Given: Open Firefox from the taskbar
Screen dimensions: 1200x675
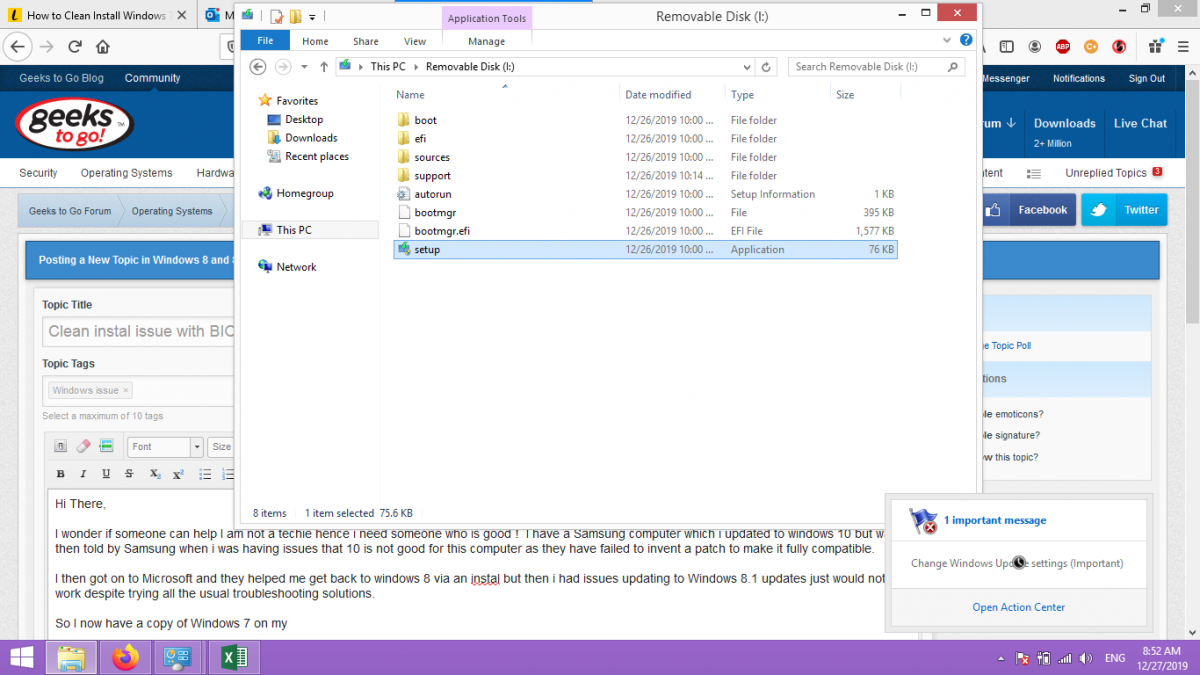Looking at the screenshot, I should (x=125, y=658).
